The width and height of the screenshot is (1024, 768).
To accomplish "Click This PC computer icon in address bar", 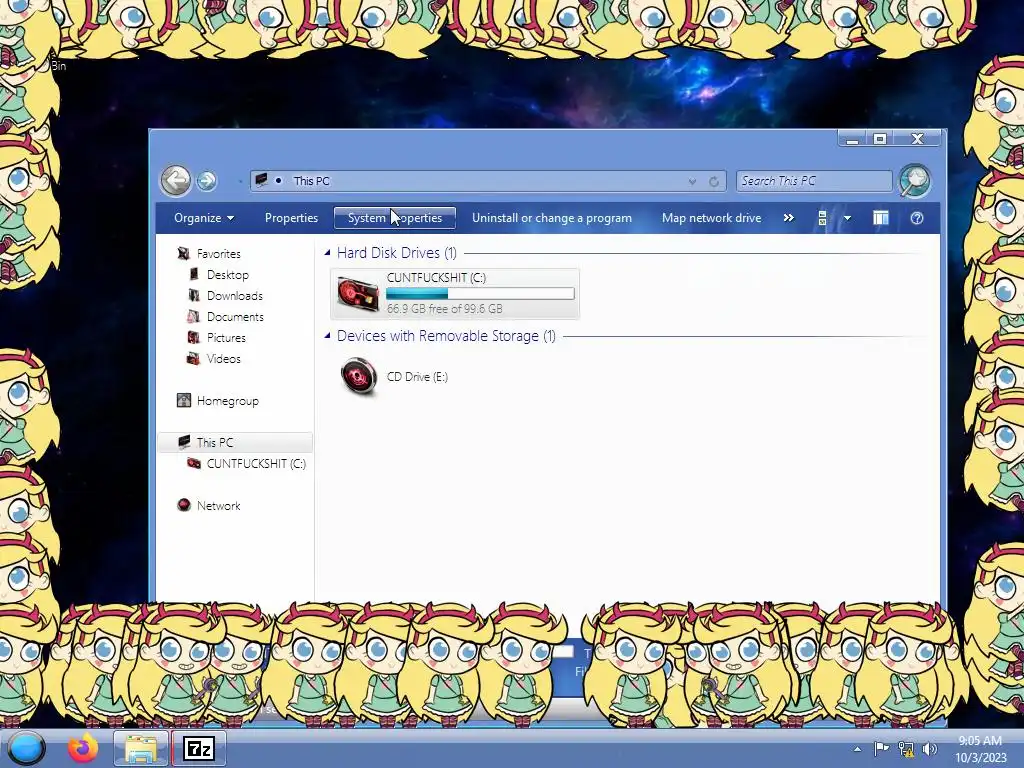I will point(261,180).
